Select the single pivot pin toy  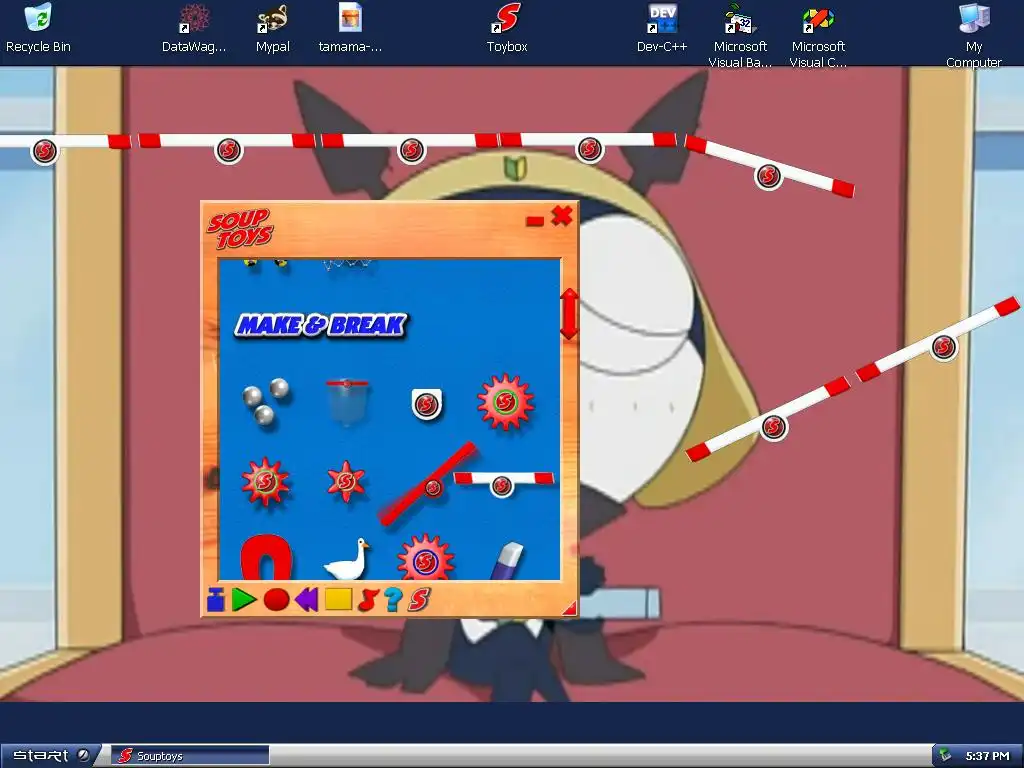coord(426,404)
